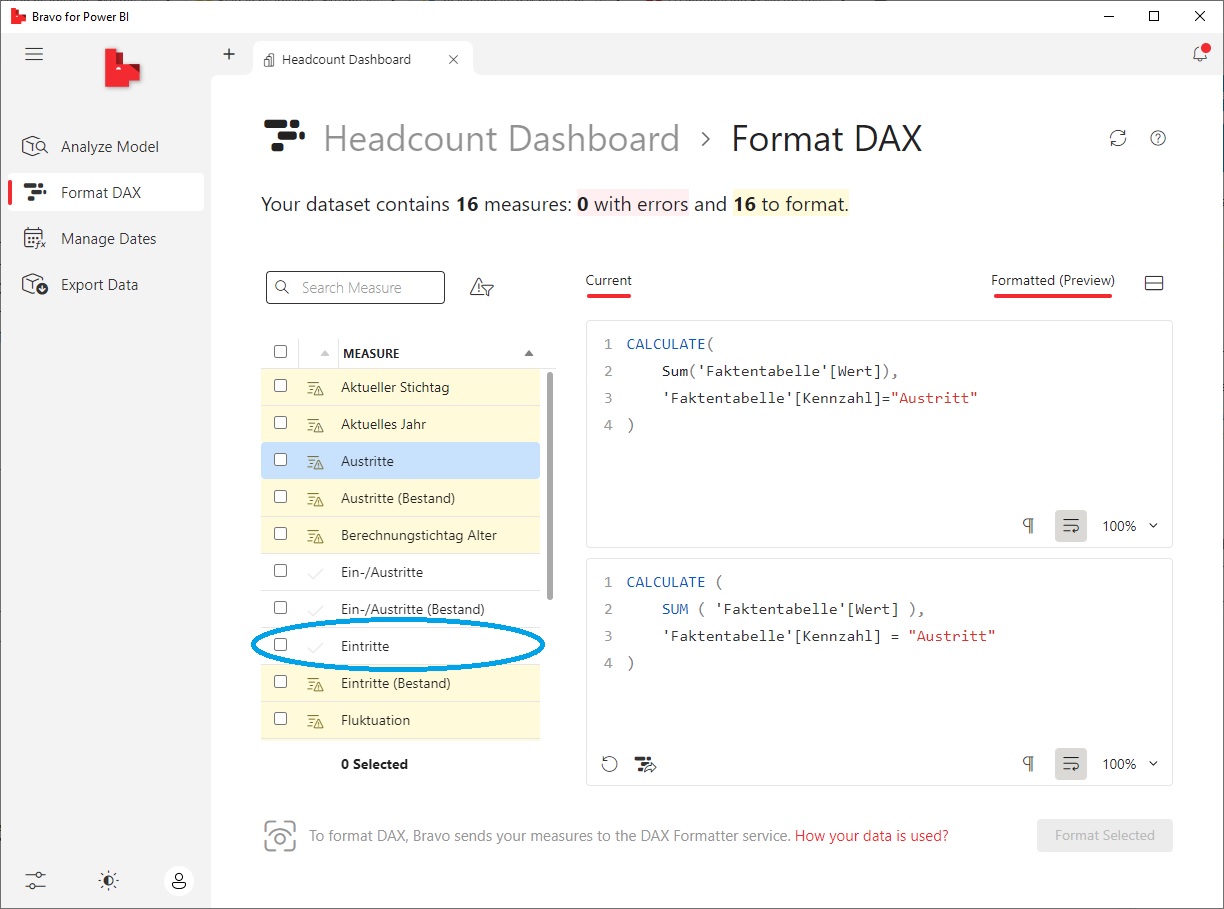Click the refresh icon near the page title
The width and height of the screenshot is (1224, 909).
(x=1118, y=138)
